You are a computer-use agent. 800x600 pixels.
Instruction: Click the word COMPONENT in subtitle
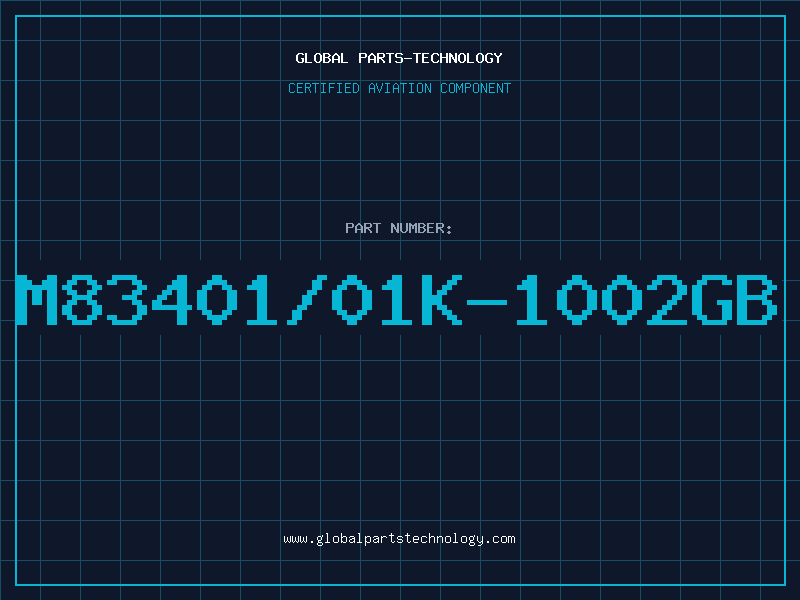[x=476, y=88]
